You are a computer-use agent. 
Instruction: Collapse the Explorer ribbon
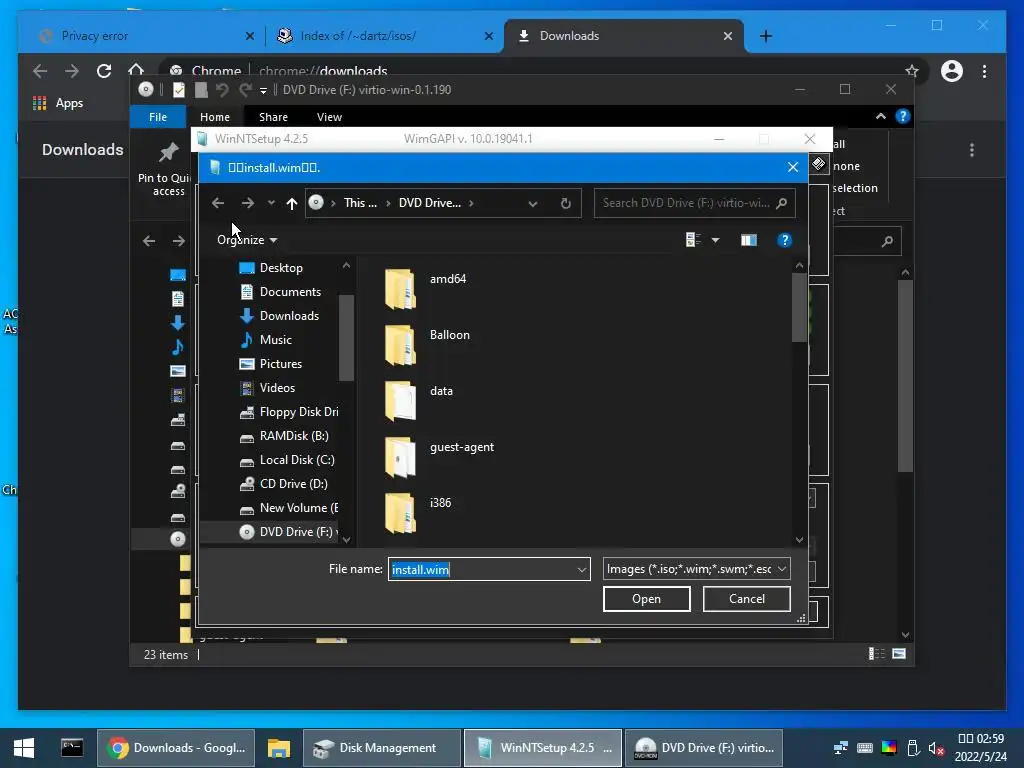pos(880,116)
